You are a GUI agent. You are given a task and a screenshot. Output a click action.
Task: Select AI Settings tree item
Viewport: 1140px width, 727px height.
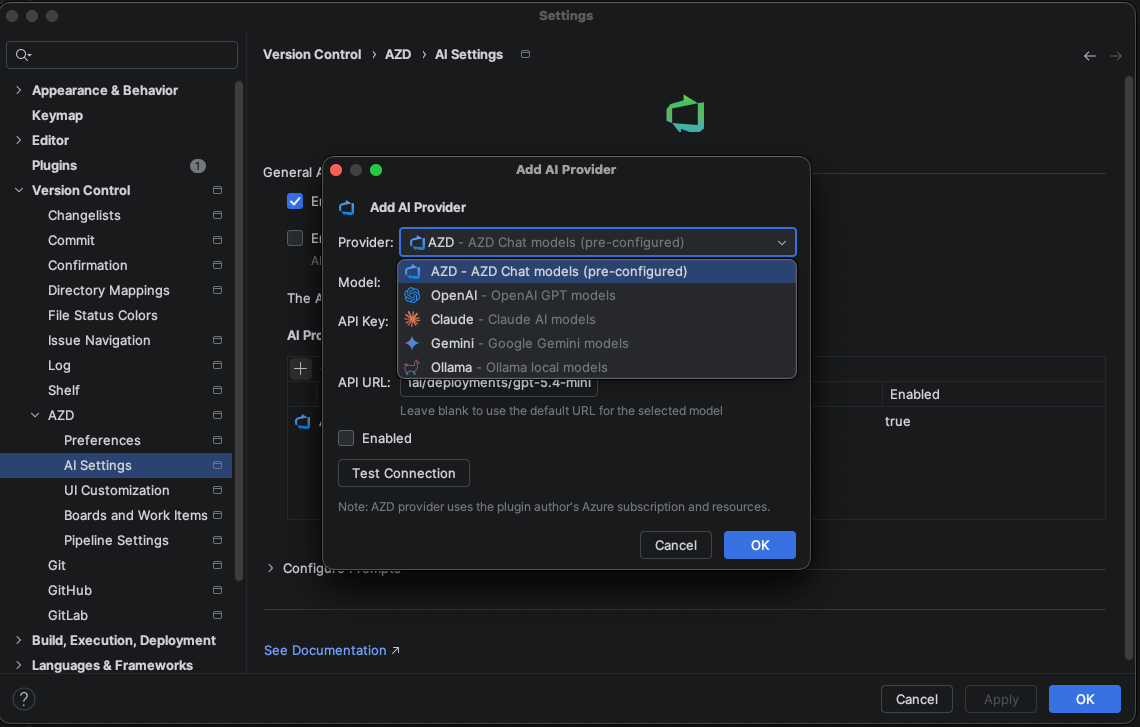click(116, 465)
